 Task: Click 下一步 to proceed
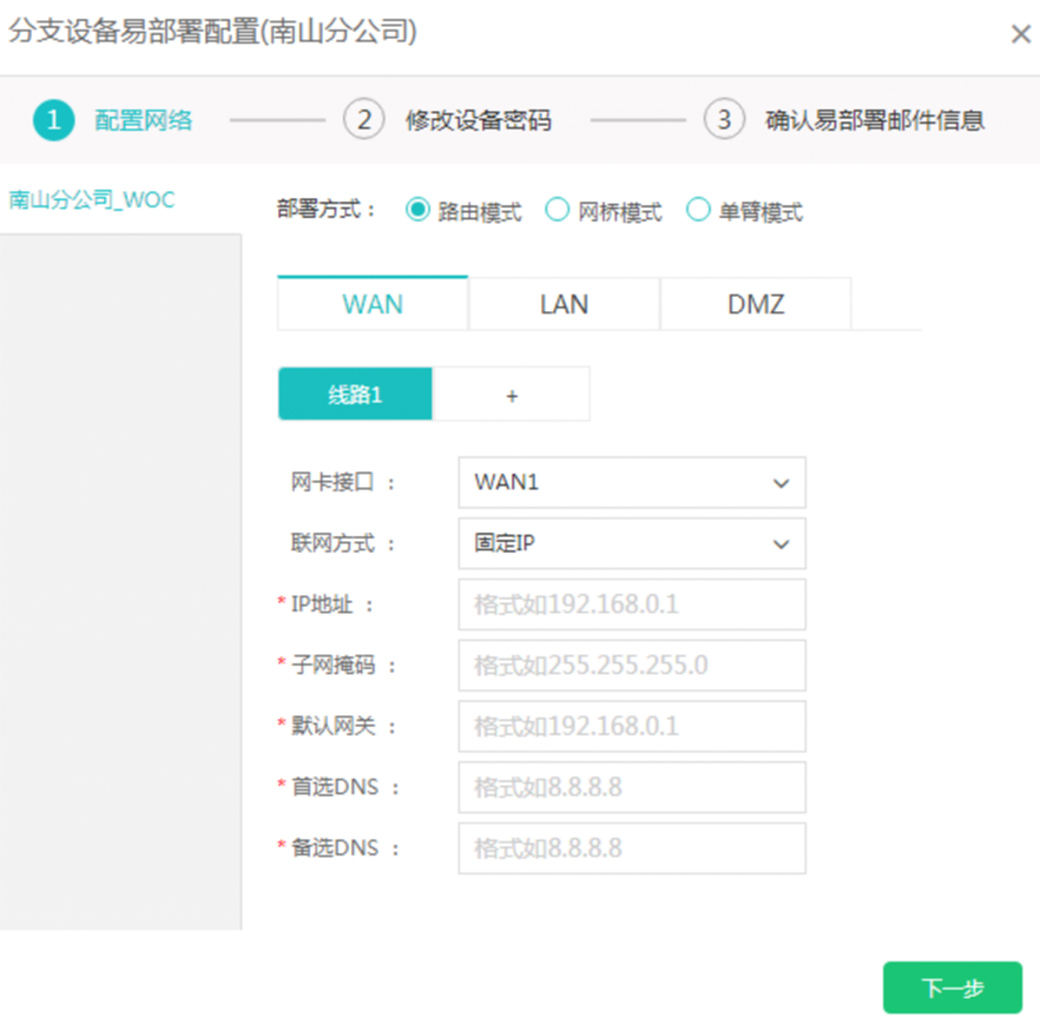(x=952, y=988)
